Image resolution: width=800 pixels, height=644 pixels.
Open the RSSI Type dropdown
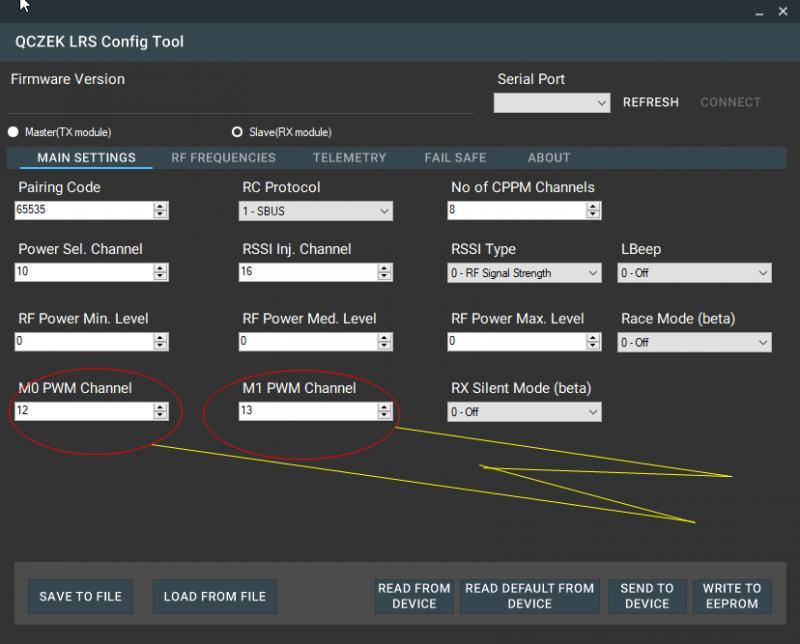tap(524, 273)
